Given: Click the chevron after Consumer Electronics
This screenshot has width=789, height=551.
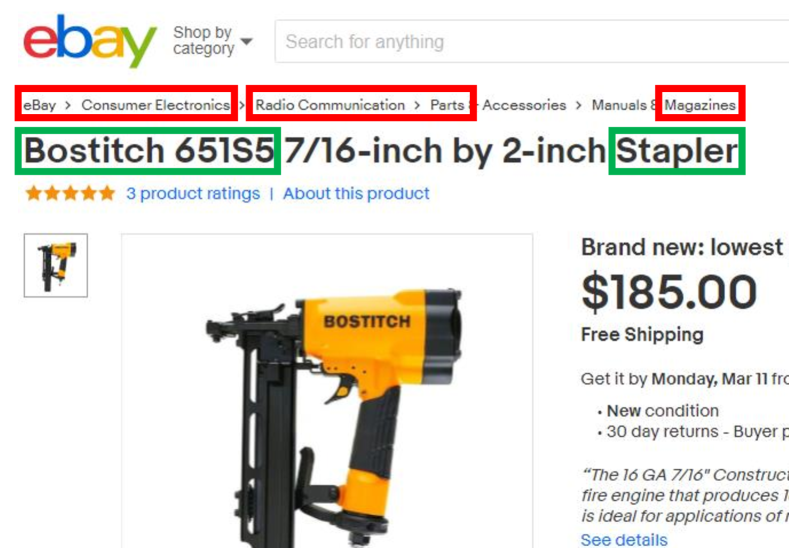Looking at the screenshot, I should (x=243, y=105).
